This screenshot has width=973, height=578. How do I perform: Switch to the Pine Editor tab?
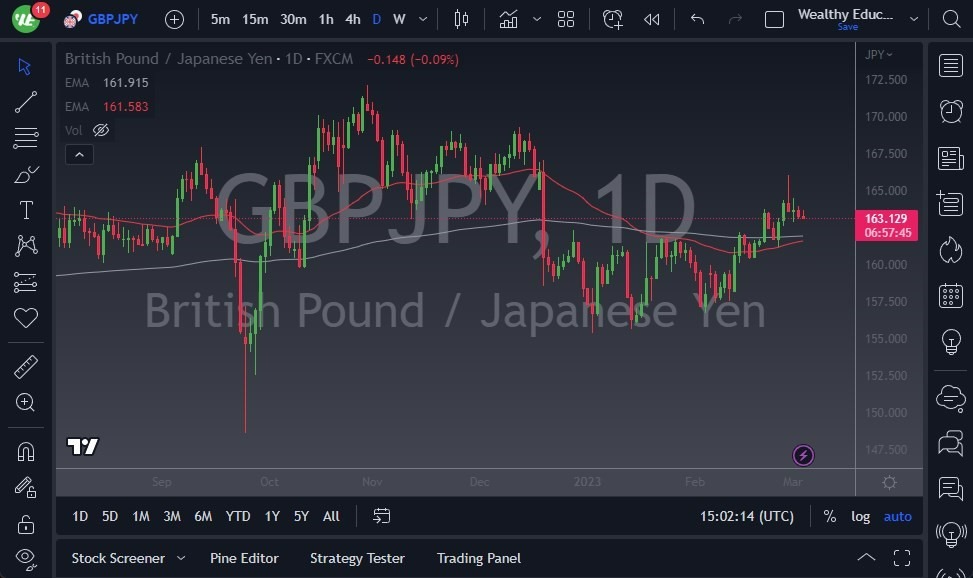244,558
